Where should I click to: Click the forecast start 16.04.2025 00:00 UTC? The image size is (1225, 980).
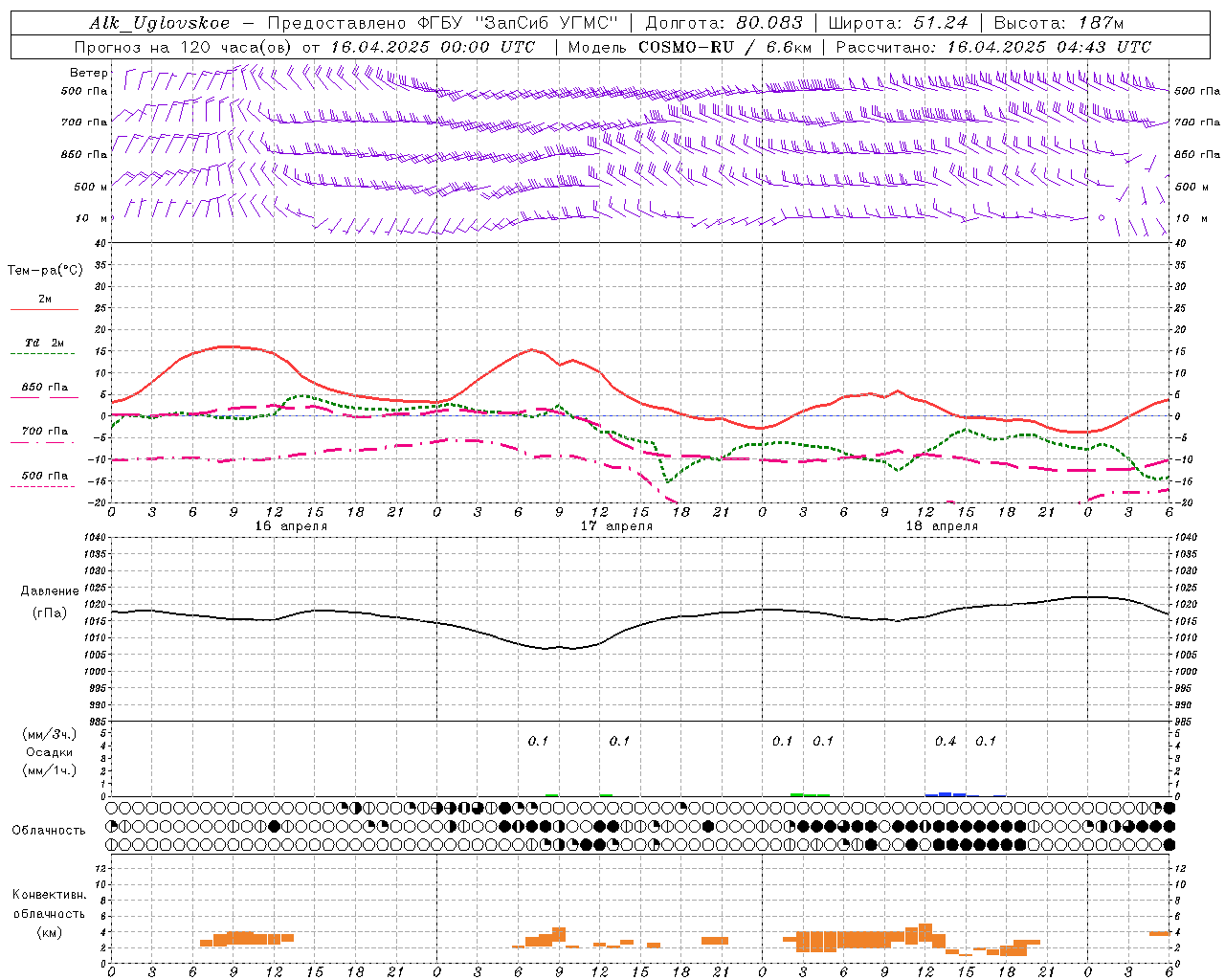point(433,47)
